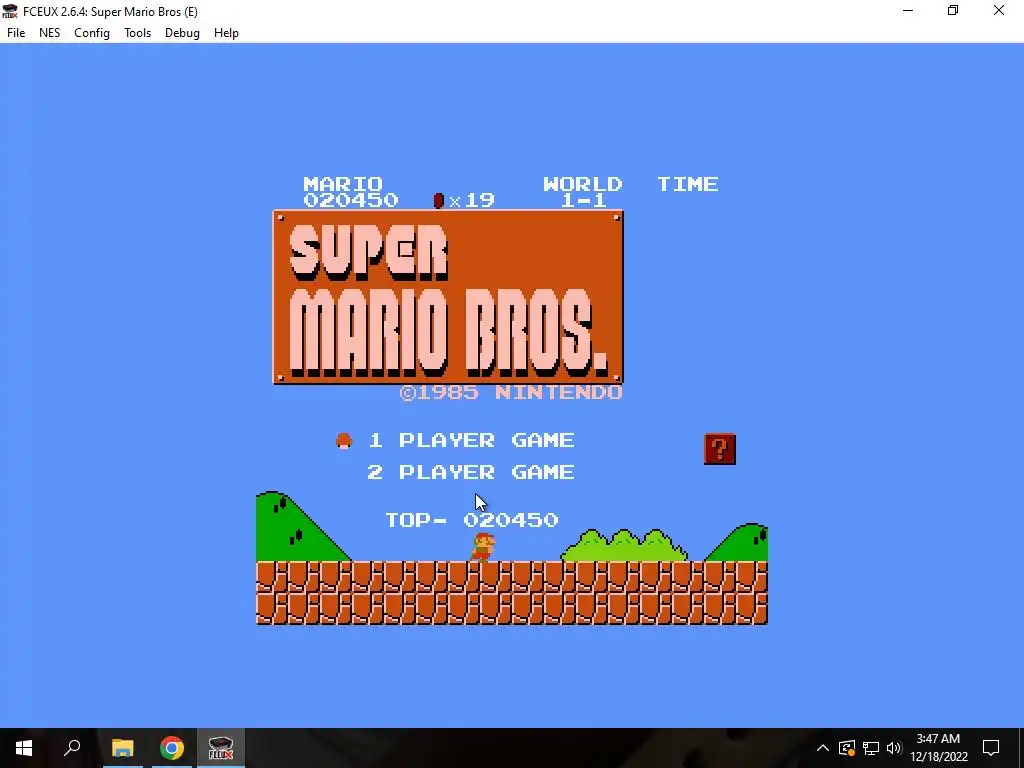The image size is (1024, 768).
Task: Open the taskbar clock and date
Action: 938,748
